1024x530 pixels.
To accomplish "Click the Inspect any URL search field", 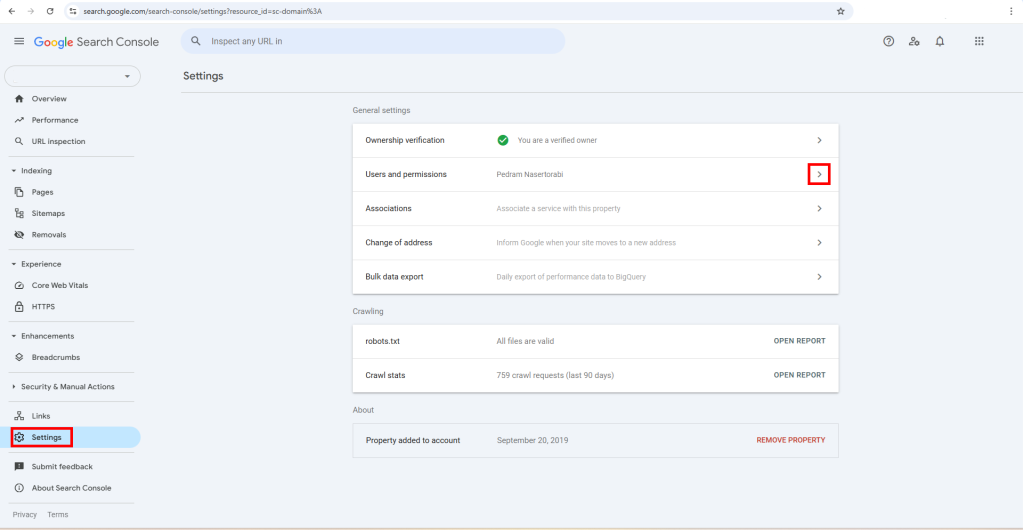I will 380,41.
